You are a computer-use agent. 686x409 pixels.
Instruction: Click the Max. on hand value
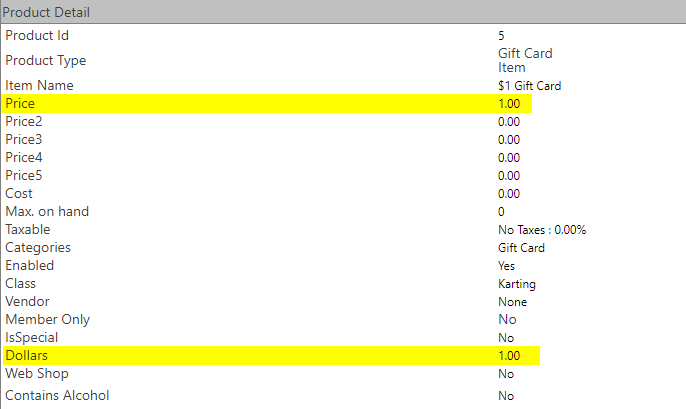501,212
